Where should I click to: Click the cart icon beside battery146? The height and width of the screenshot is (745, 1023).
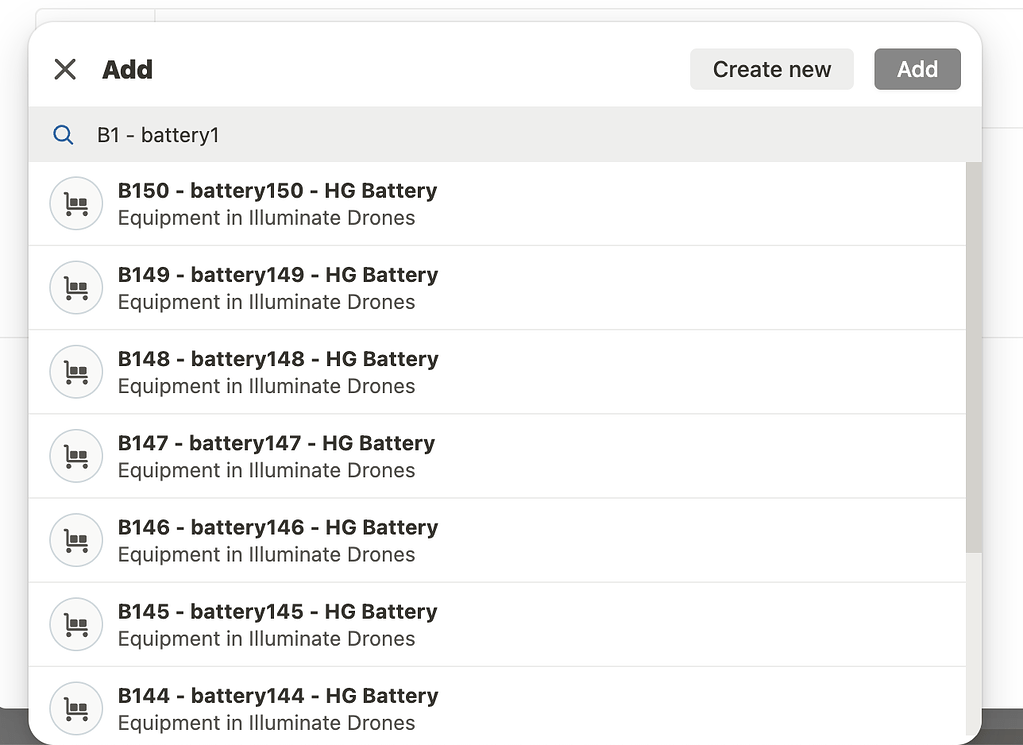tap(76, 539)
